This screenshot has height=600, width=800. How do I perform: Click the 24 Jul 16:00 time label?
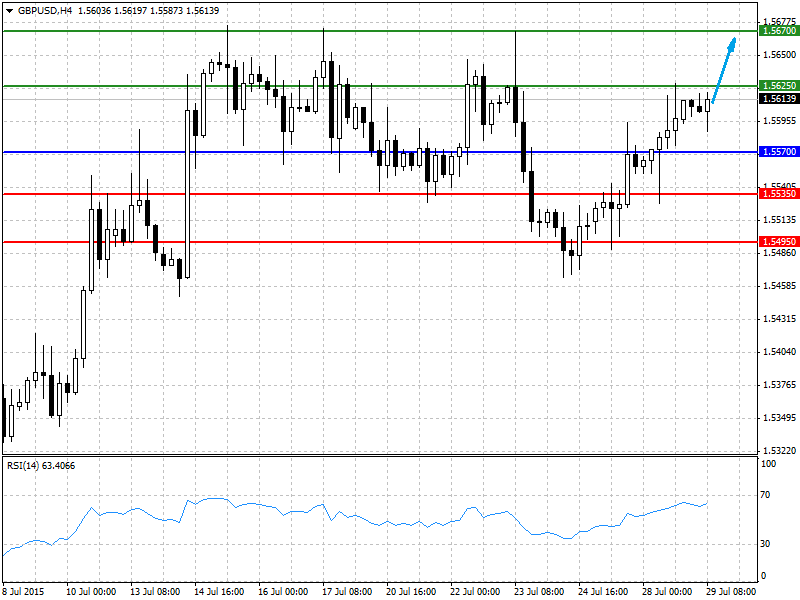[603, 591]
